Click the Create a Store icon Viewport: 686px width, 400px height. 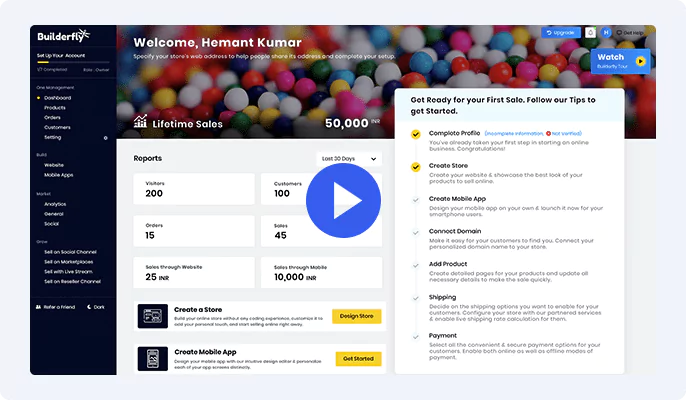pyautogui.click(x=155, y=316)
